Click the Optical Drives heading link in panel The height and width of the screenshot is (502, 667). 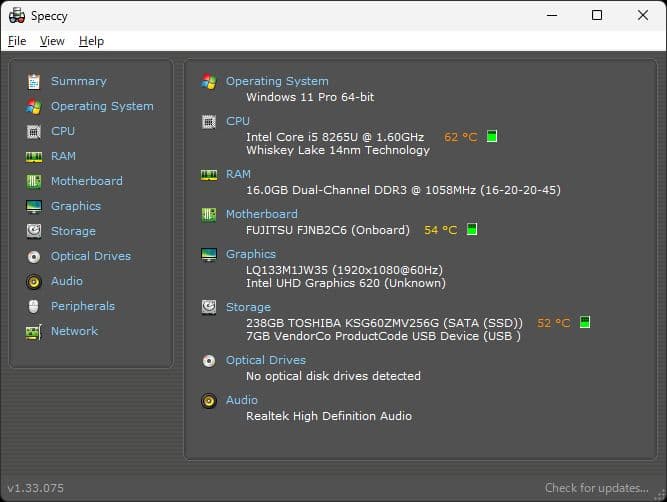click(266, 360)
